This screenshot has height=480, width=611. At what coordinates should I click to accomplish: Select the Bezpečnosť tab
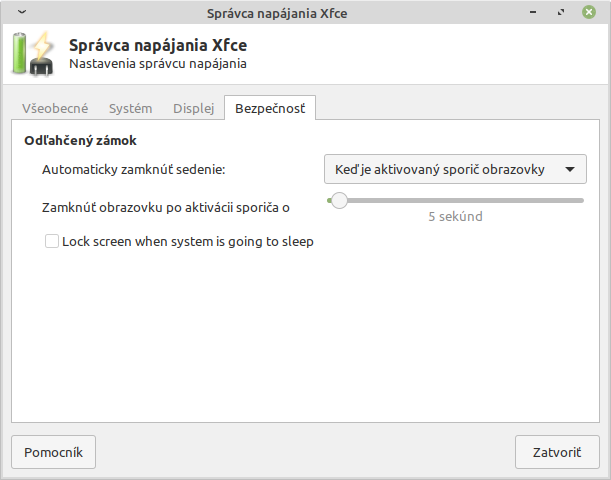click(270, 108)
